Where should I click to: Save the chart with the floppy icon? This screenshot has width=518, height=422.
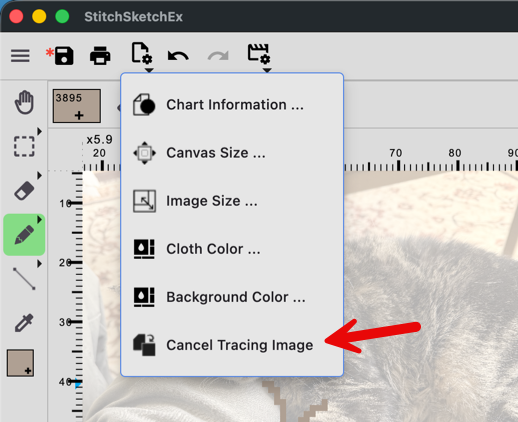(64, 56)
